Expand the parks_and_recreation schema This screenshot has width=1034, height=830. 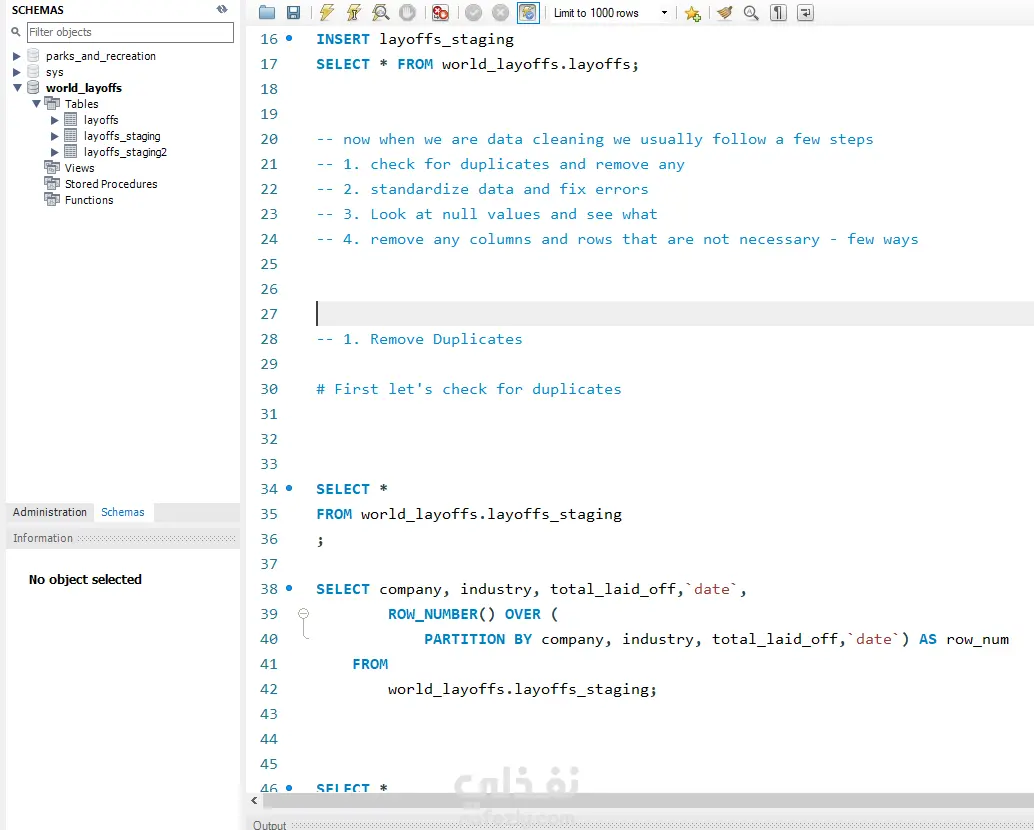click(17, 56)
